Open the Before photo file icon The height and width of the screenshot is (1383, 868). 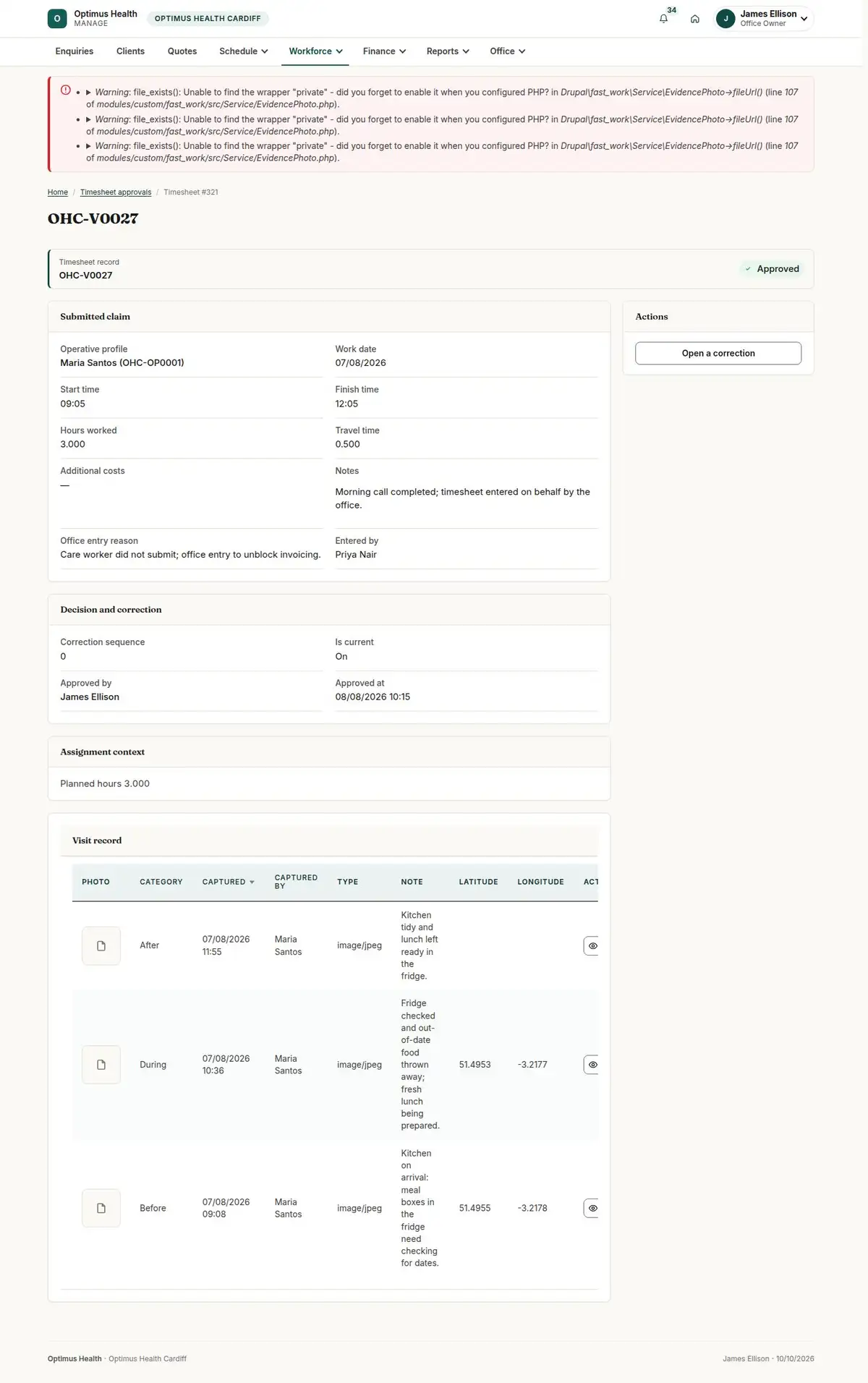click(x=101, y=1208)
